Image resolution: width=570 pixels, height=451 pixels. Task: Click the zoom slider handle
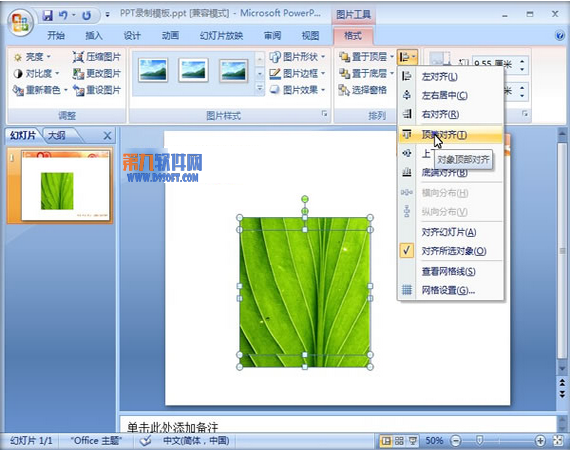pos(479,440)
